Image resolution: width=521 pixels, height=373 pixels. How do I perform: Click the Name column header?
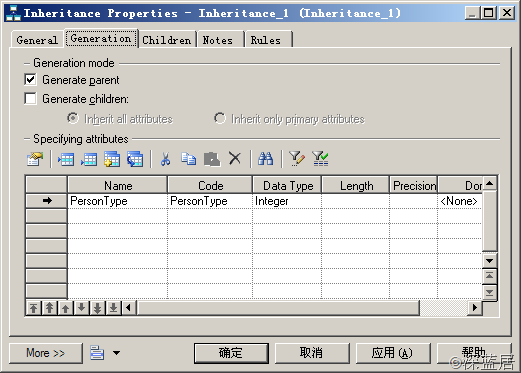(x=117, y=185)
